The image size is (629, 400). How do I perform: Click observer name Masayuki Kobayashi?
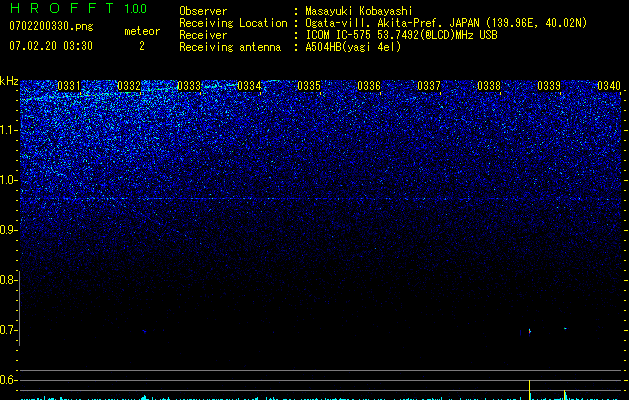359,11
